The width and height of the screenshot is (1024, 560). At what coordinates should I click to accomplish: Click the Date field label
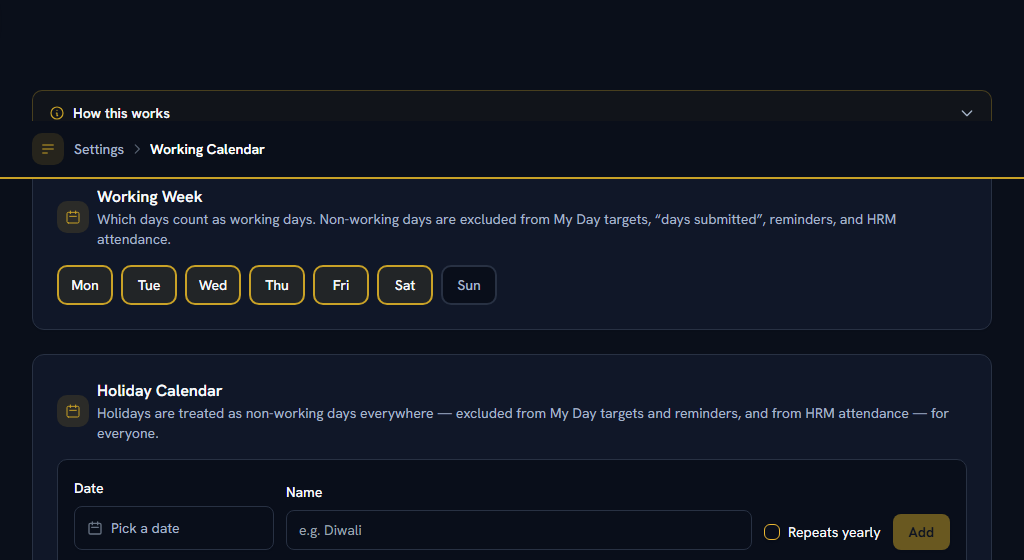[89, 488]
